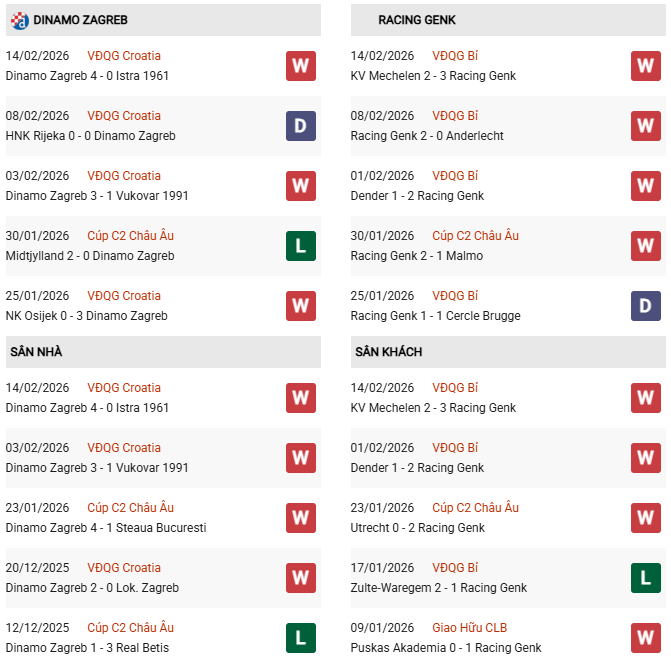The height and width of the screenshot is (662, 671).
Task: Click the L badge for the Midtjylland match
Action: 301,246
